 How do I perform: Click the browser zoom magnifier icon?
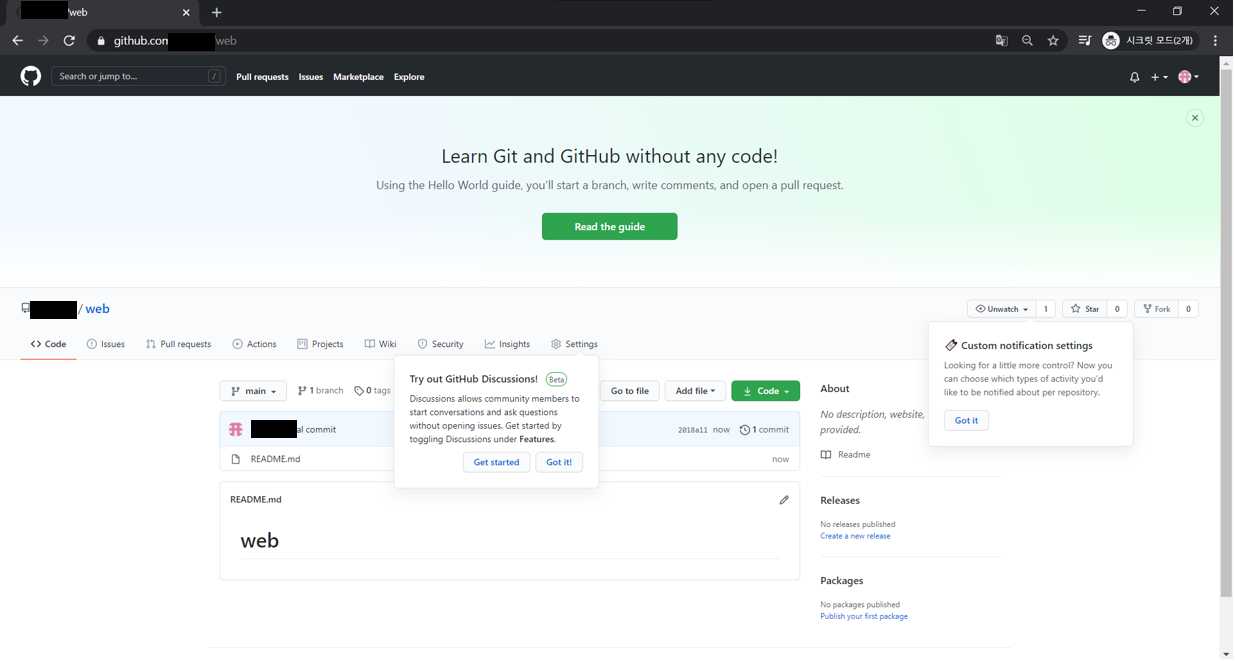pos(1027,41)
